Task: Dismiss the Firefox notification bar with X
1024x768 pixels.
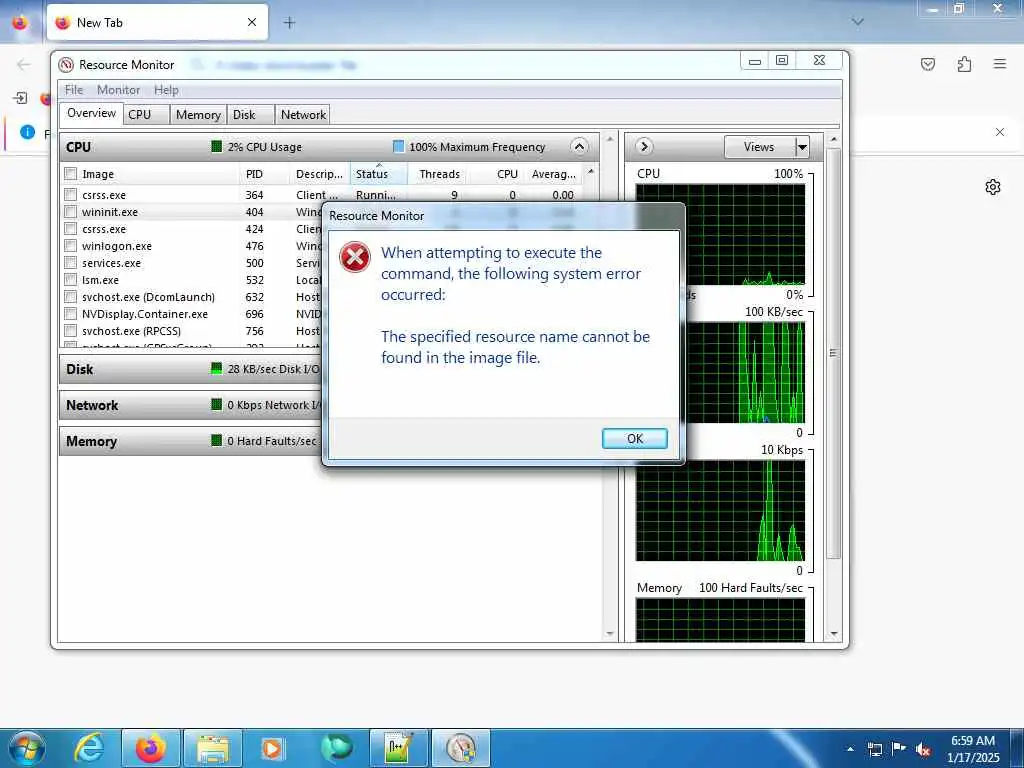Action: point(999,132)
